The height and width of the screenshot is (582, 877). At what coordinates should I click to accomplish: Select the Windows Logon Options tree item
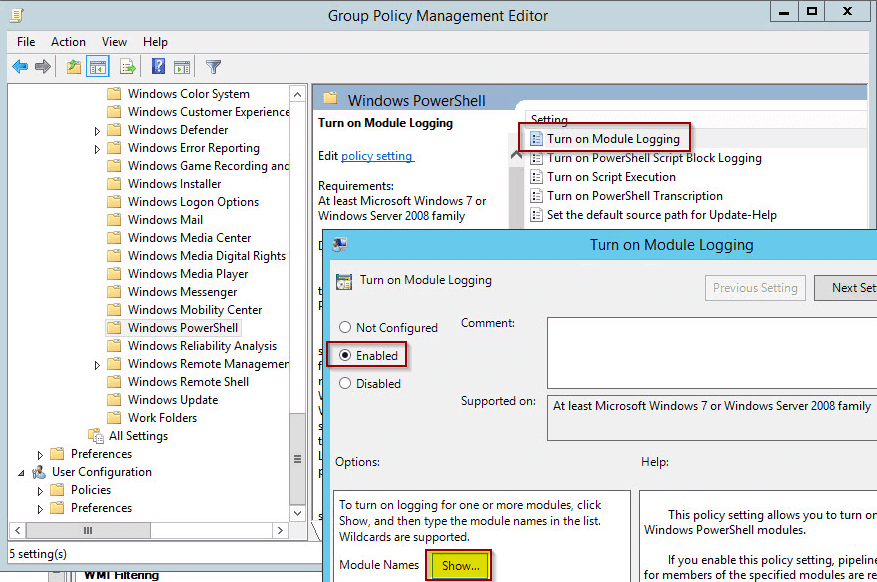tap(194, 202)
